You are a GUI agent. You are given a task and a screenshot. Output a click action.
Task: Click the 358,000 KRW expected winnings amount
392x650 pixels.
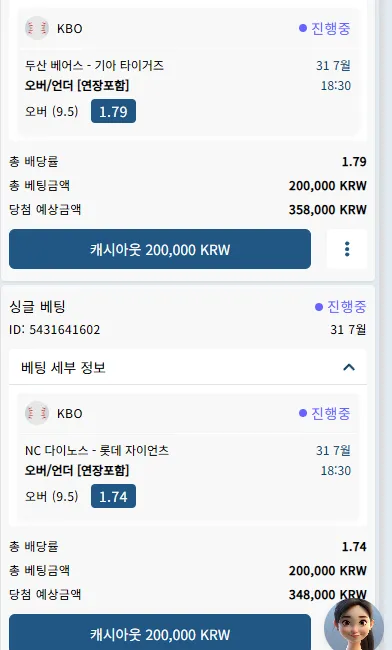327,209
